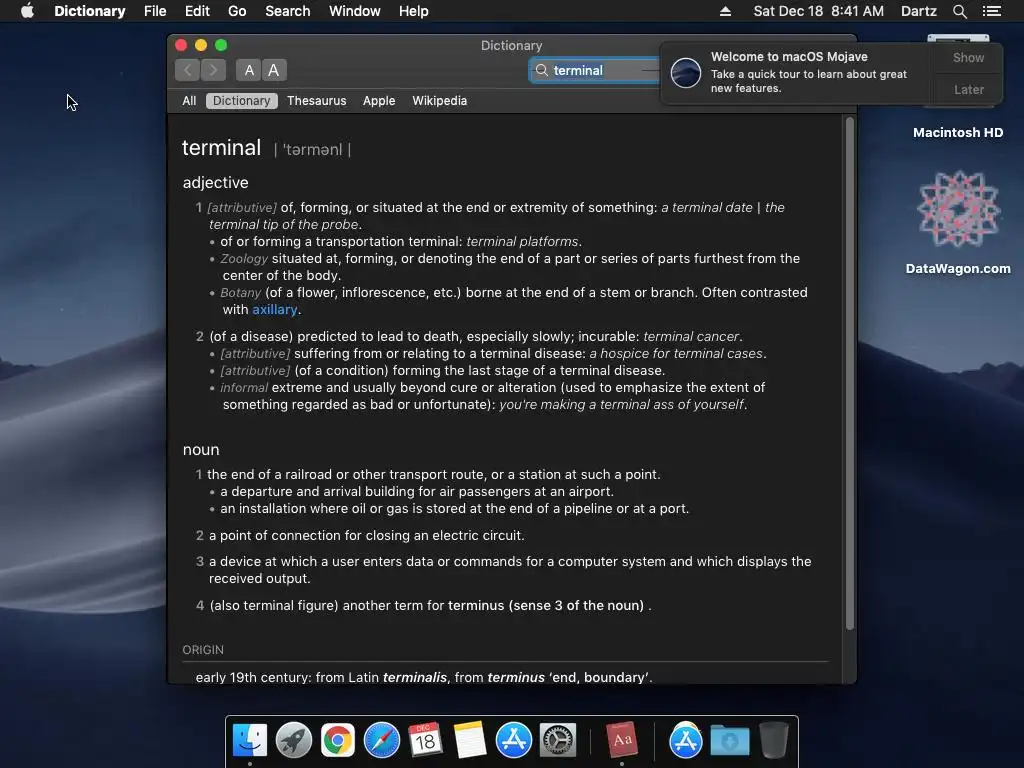Click the 'ORIGIN' heading
The width and height of the screenshot is (1024, 768).
(x=203, y=650)
